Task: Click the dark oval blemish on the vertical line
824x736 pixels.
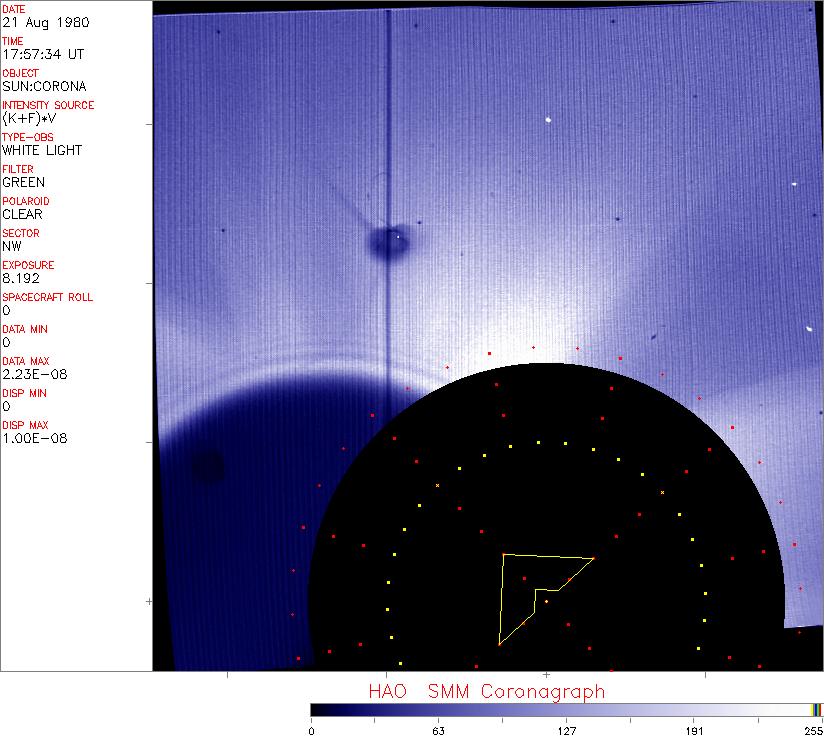Action: [x=386, y=242]
